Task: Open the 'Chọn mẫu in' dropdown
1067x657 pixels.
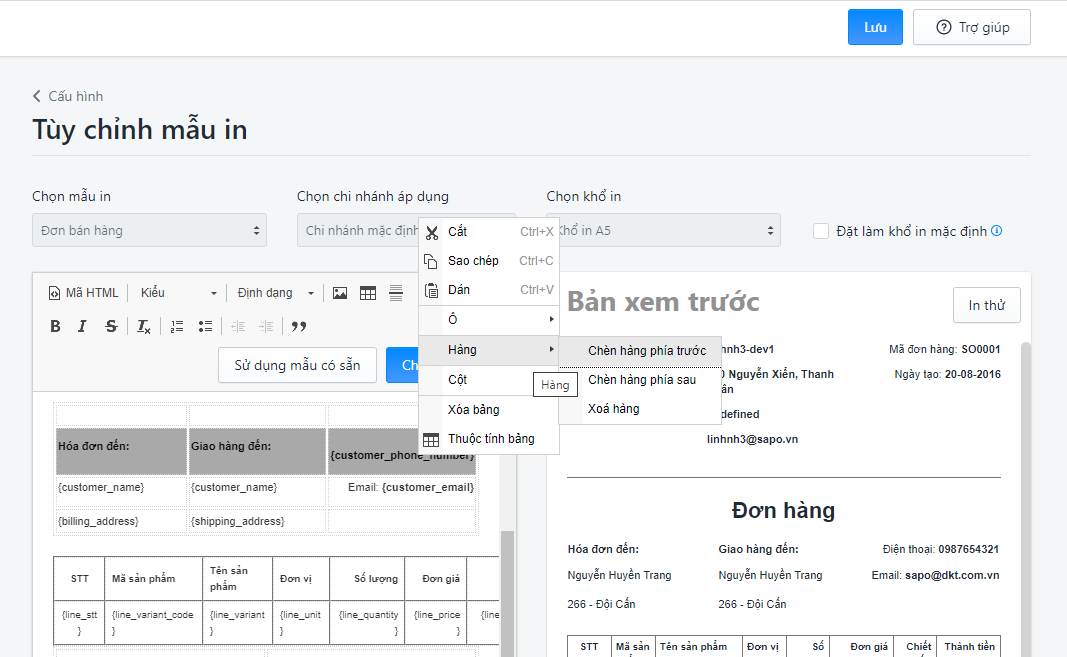Action: [x=149, y=230]
